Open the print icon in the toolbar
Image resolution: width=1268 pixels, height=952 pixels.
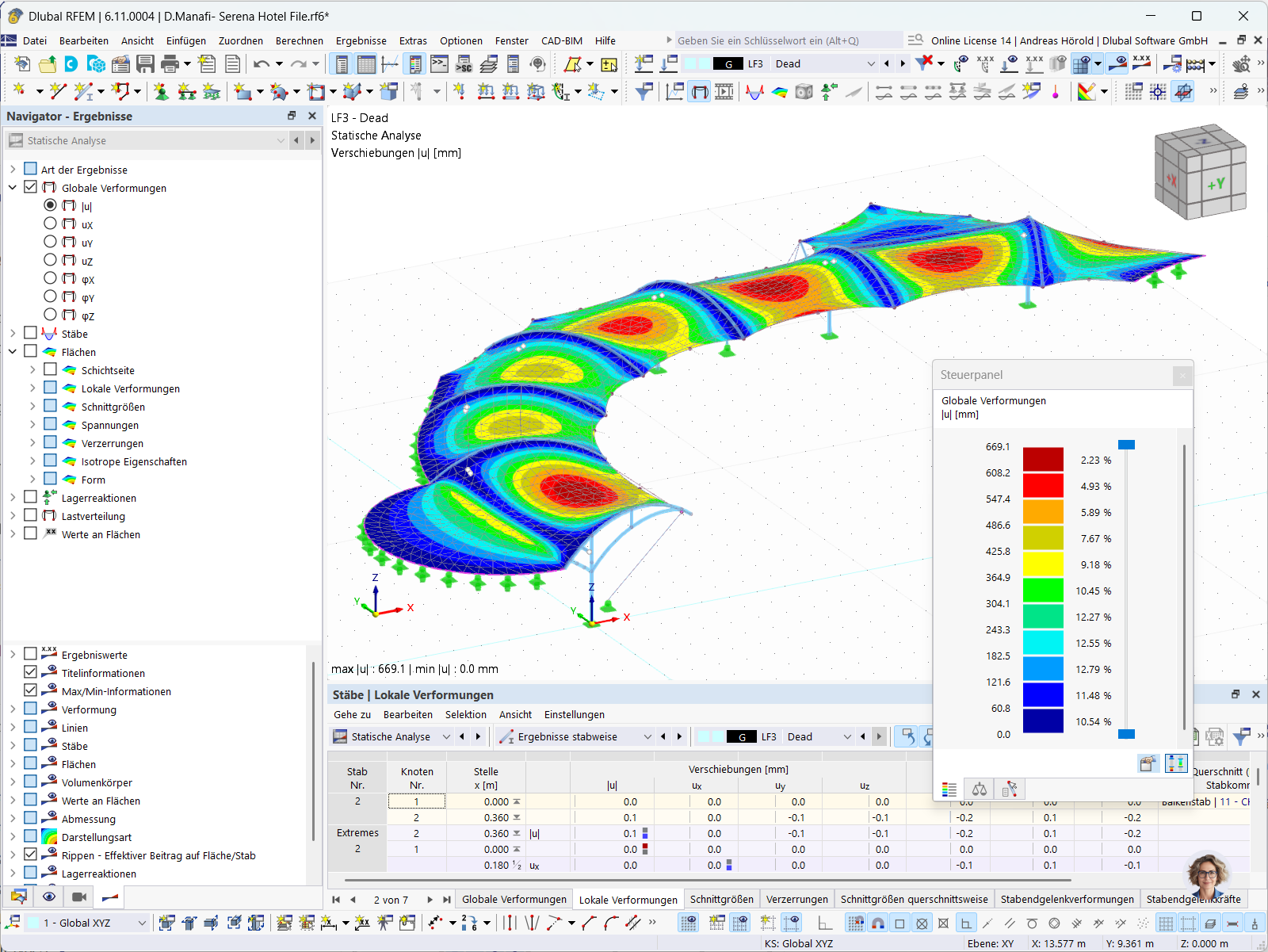(169, 63)
